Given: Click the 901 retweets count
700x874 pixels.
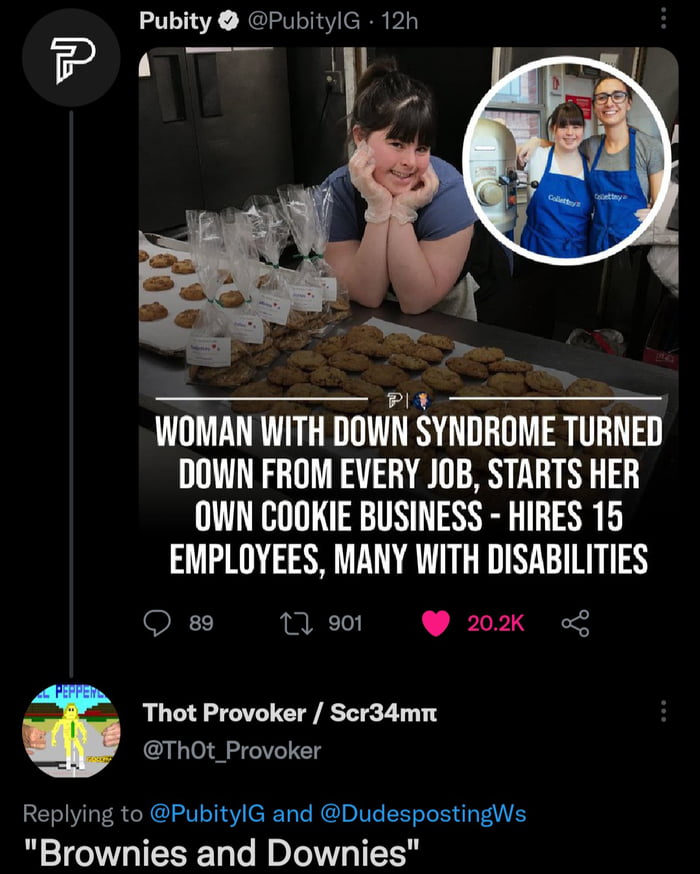Looking at the screenshot, I should point(345,623).
